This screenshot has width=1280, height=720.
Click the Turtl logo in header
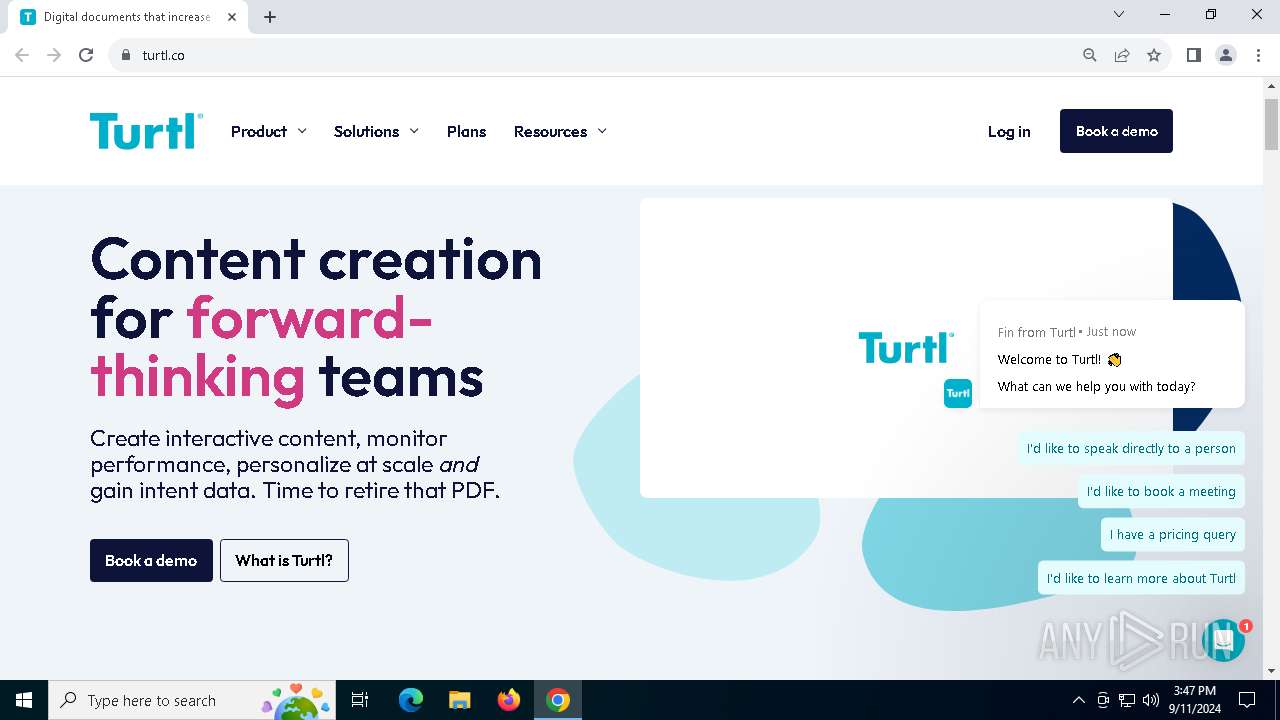point(146,131)
